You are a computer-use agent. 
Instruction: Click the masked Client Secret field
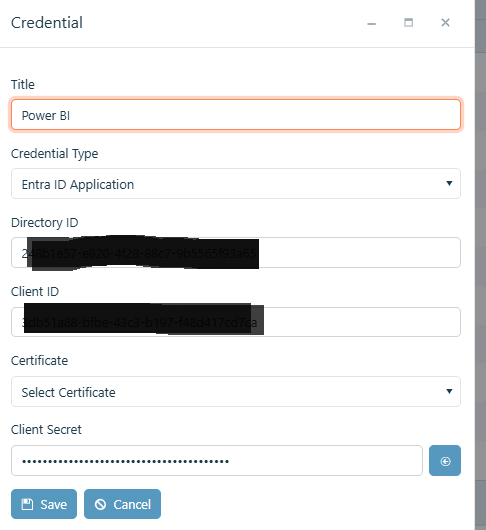tap(217, 460)
